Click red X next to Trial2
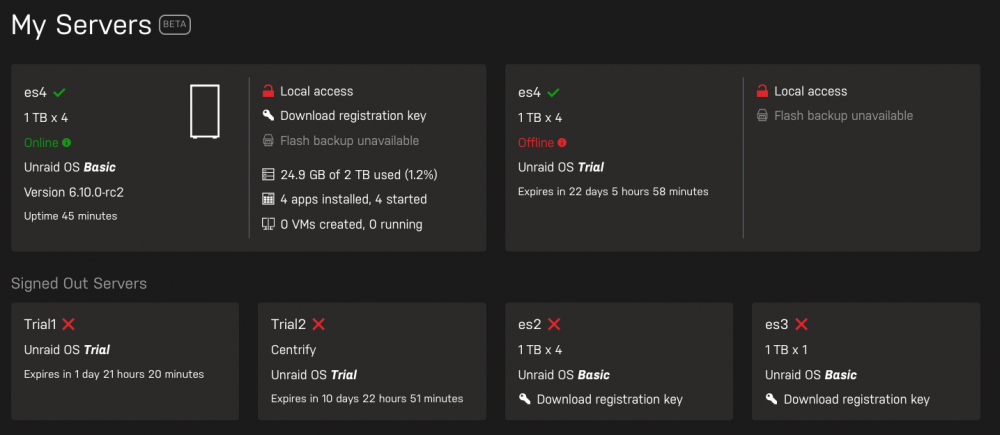This screenshot has width=1000, height=435. [319, 325]
